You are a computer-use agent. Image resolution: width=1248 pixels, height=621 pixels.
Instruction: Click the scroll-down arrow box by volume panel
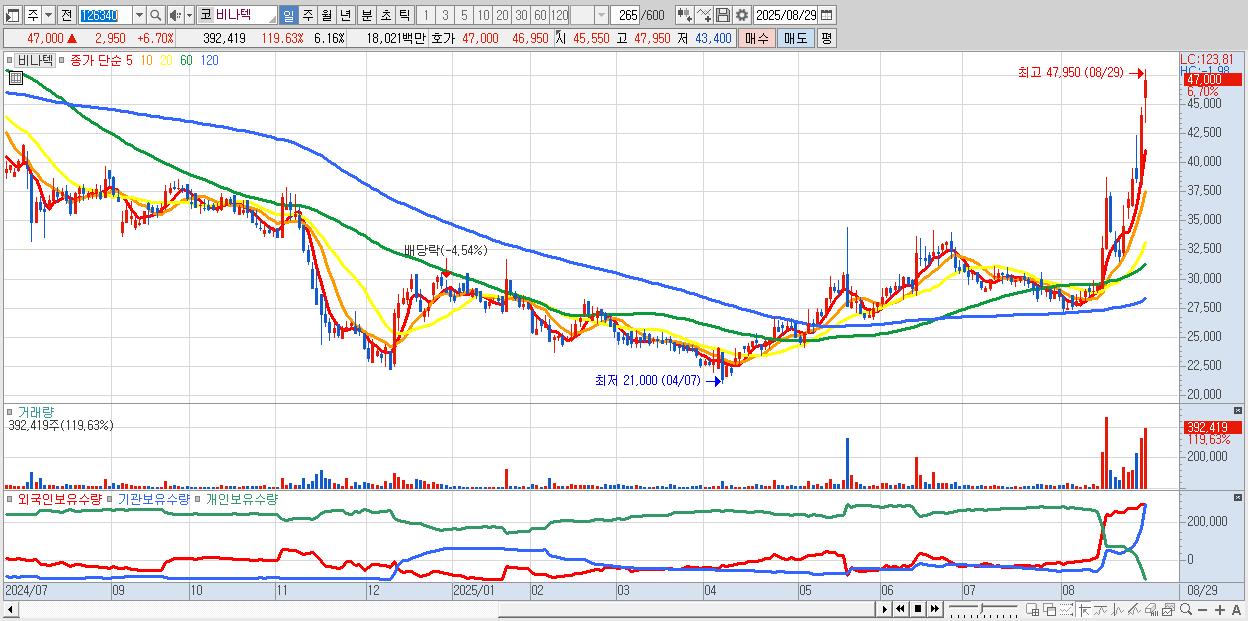click(1238, 411)
